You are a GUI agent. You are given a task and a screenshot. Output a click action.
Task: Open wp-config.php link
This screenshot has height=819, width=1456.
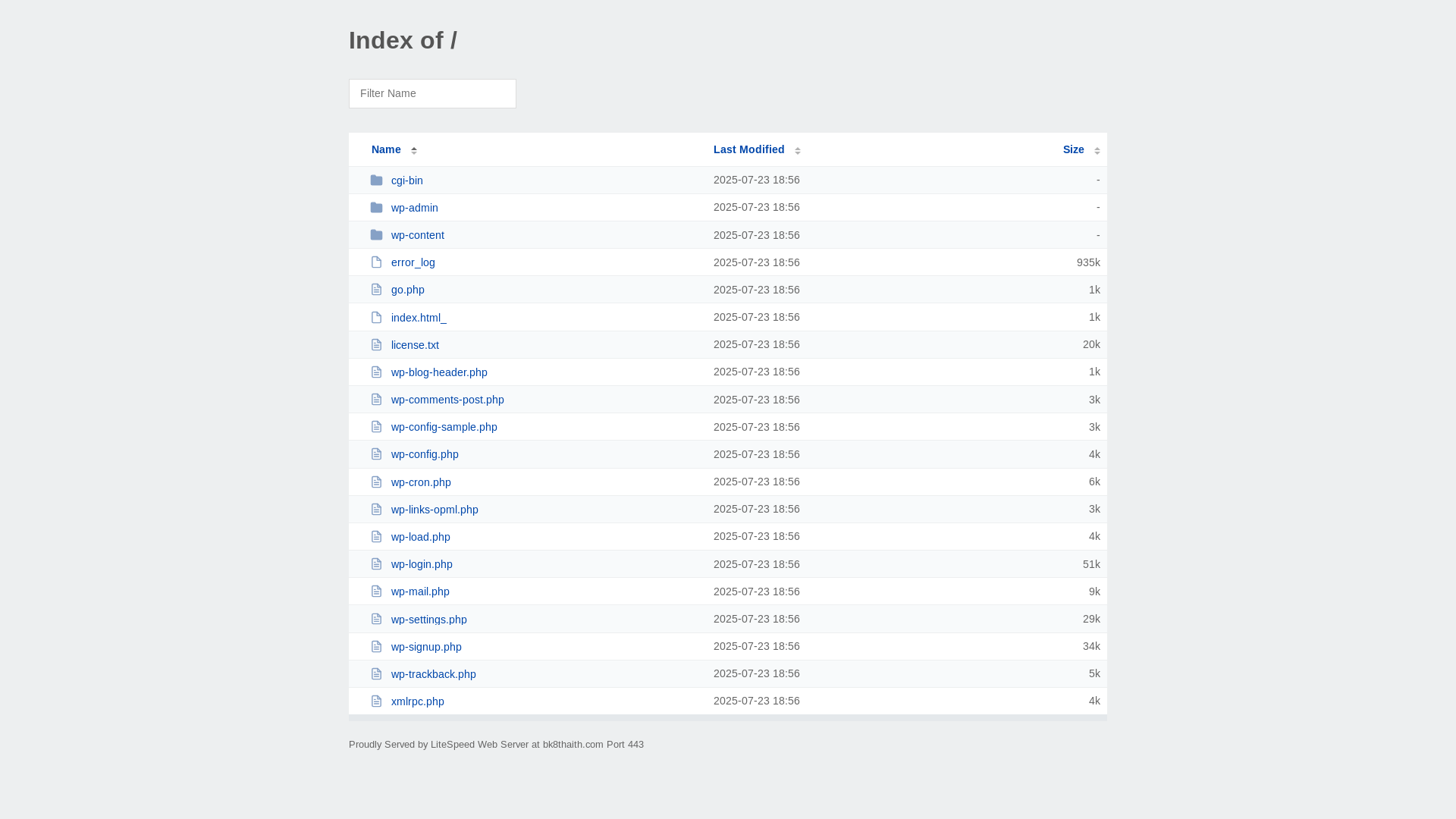[425, 454]
